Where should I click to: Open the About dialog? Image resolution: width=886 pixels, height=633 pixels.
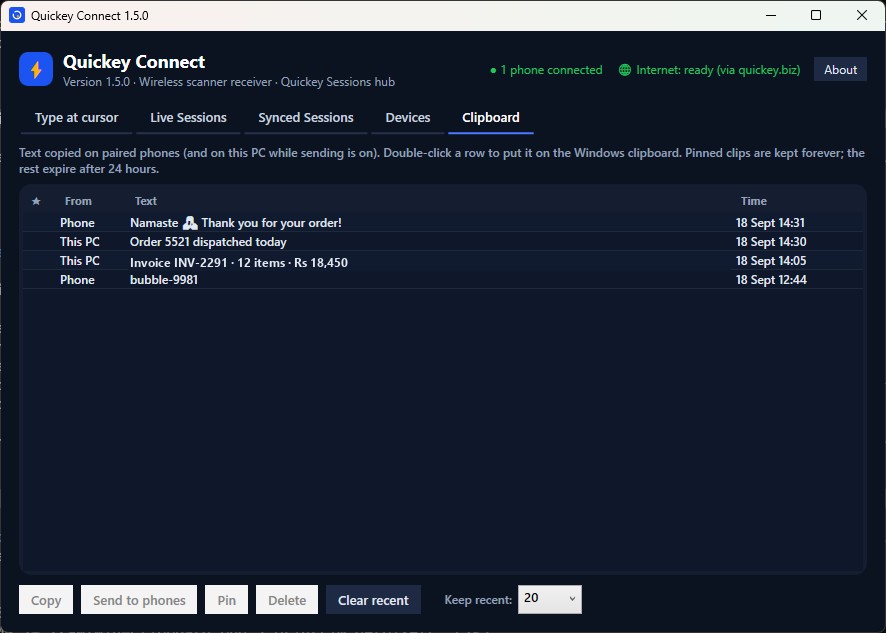840,70
